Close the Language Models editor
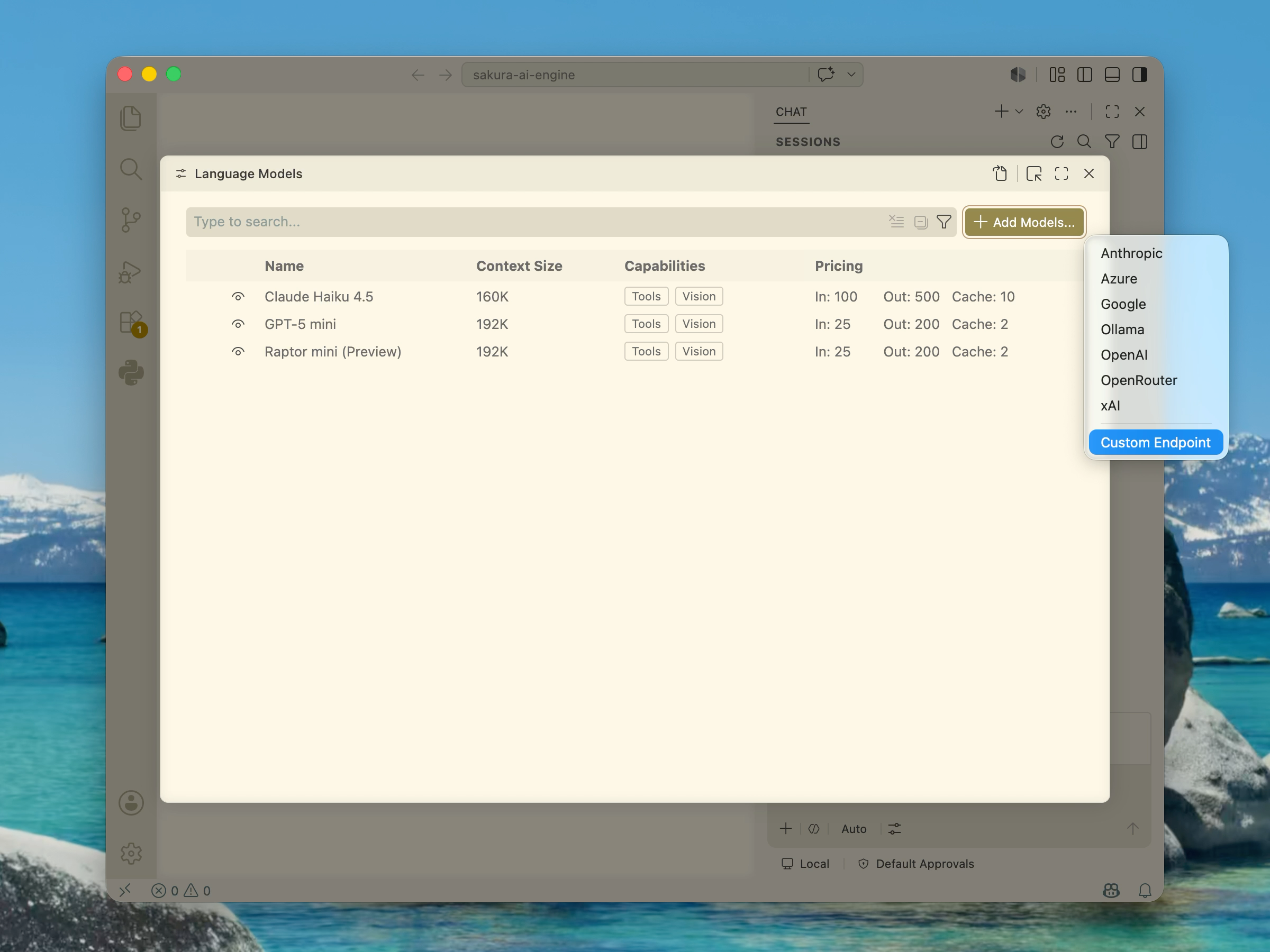This screenshot has width=1270, height=952. [1089, 173]
